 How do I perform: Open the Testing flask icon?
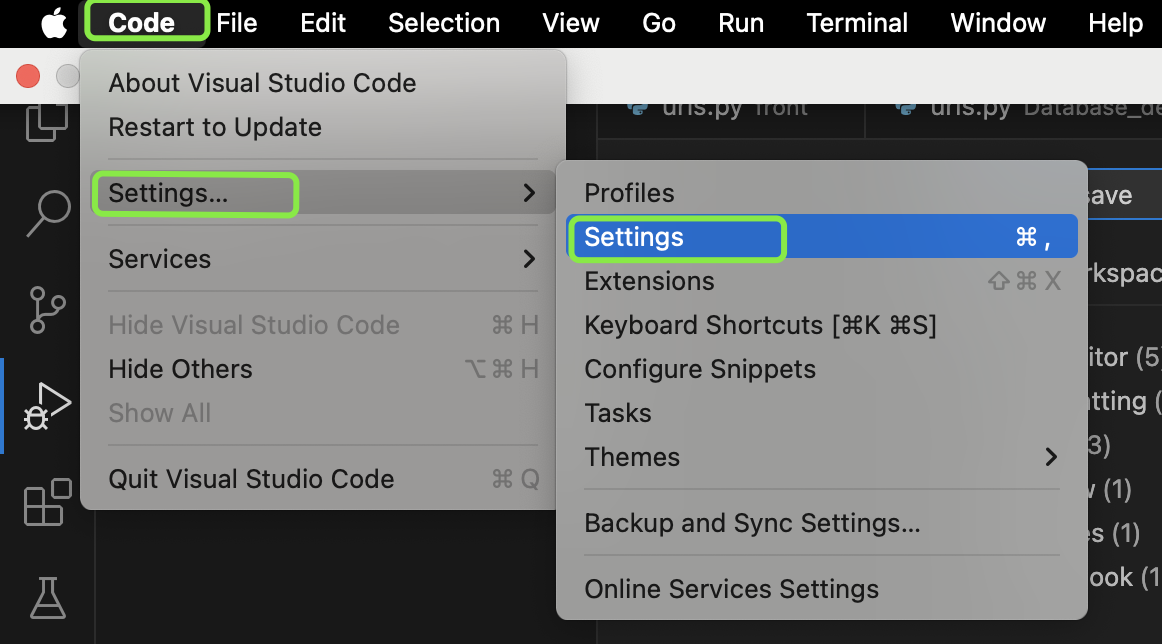coord(48,598)
